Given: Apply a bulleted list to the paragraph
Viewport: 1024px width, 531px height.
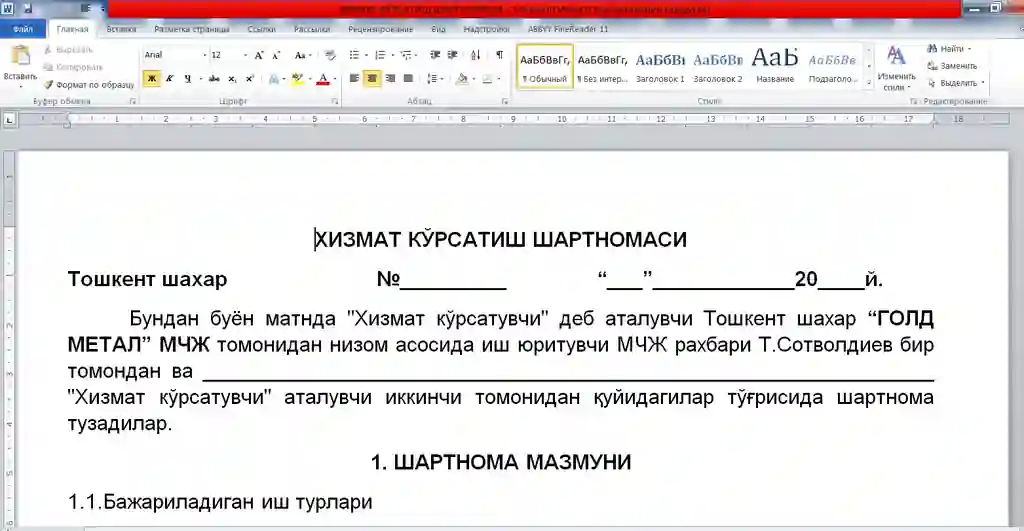Looking at the screenshot, I should (354, 56).
